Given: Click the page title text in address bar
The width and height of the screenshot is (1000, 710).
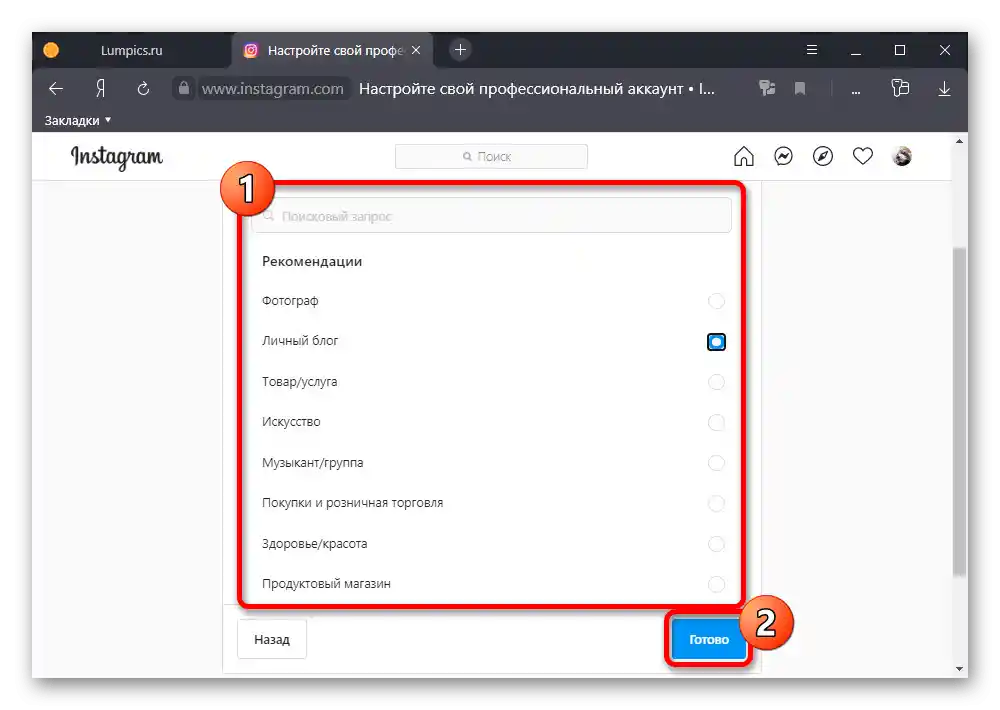Looking at the screenshot, I should coord(536,89).
